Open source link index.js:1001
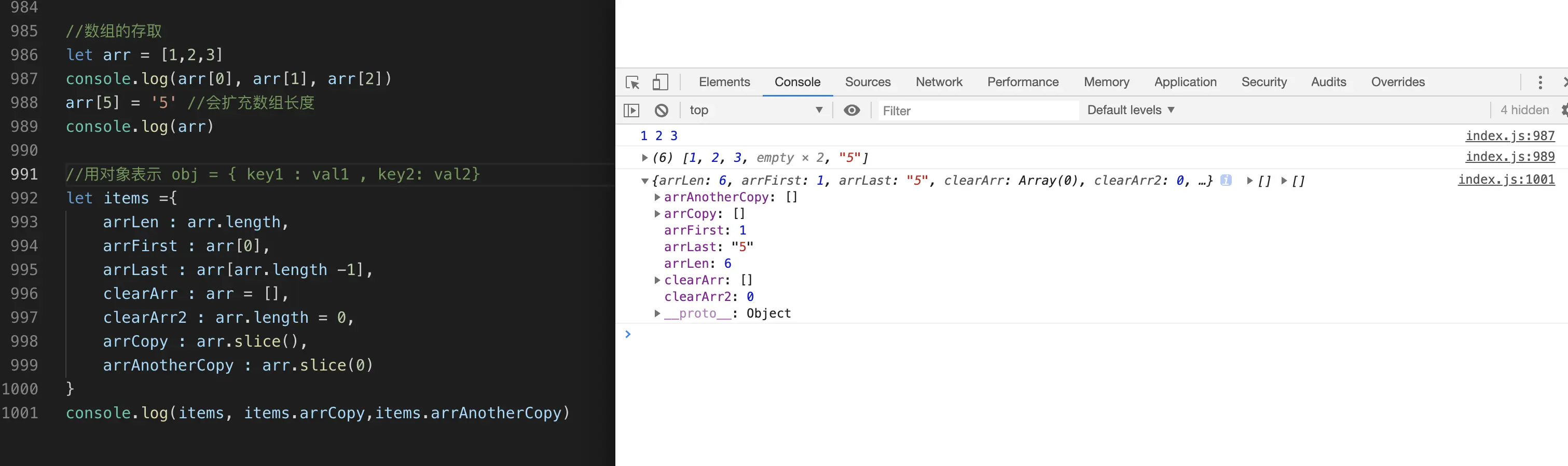 [1506, 180]
